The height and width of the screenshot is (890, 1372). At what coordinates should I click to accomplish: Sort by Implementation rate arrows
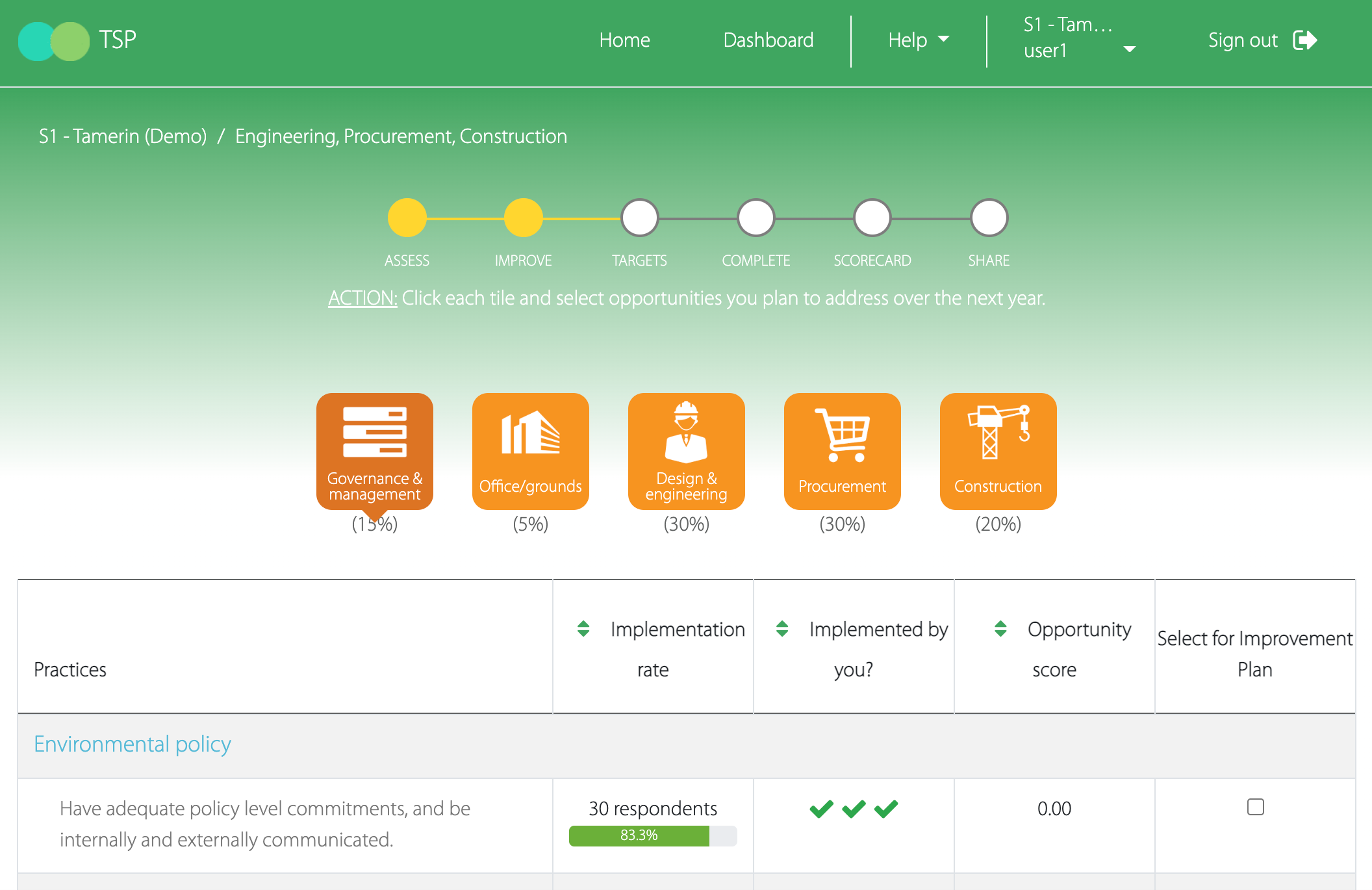[583, 629]
